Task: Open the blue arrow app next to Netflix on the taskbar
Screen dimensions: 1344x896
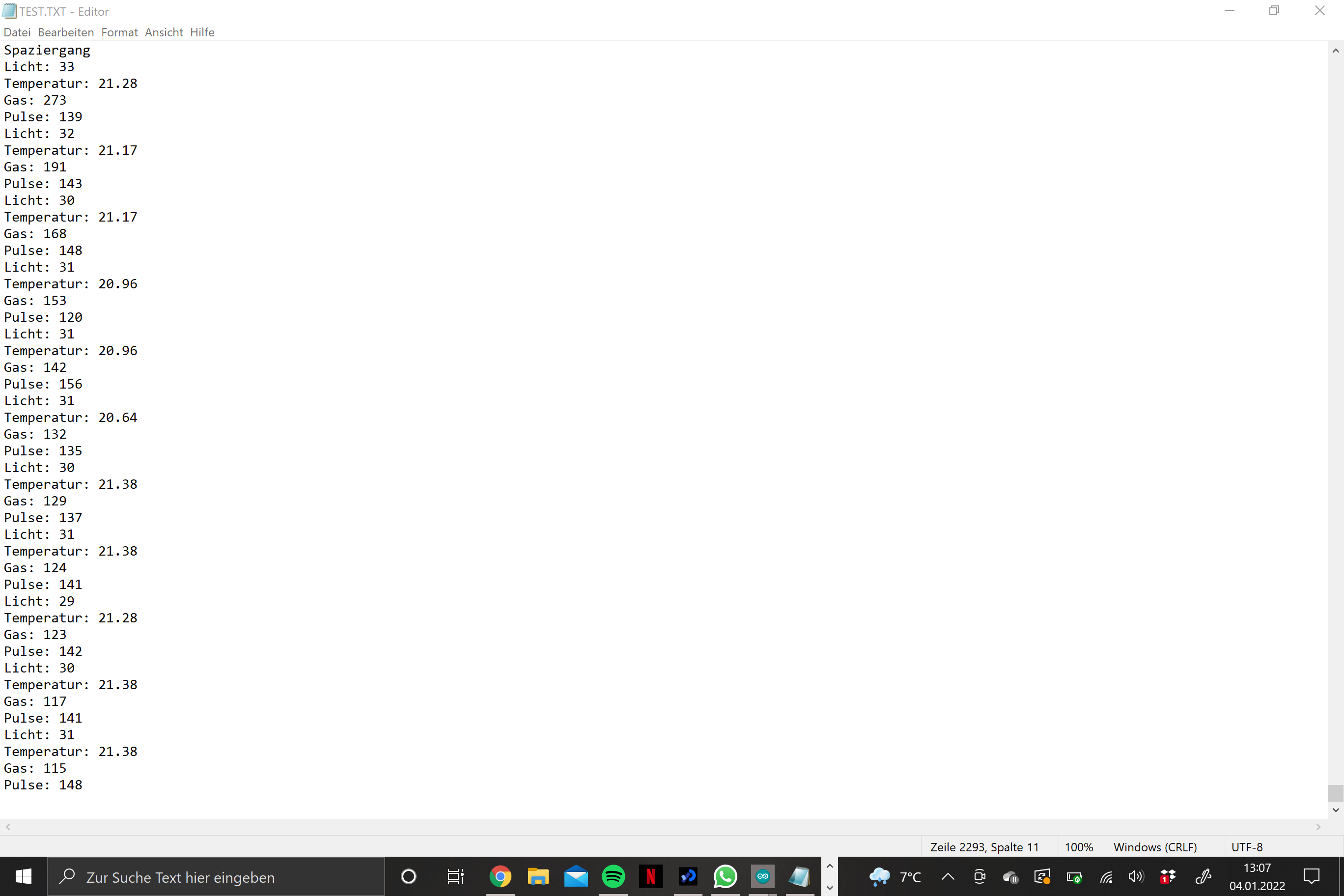Action: [688, 876]
